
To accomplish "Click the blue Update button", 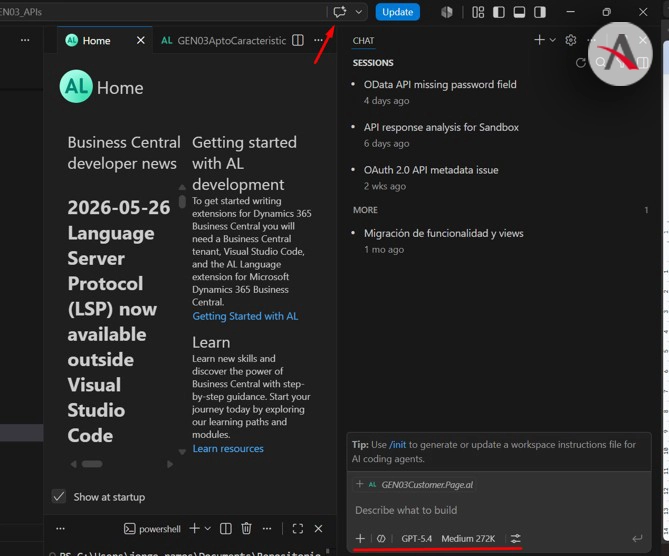I will tap(397, 12).
